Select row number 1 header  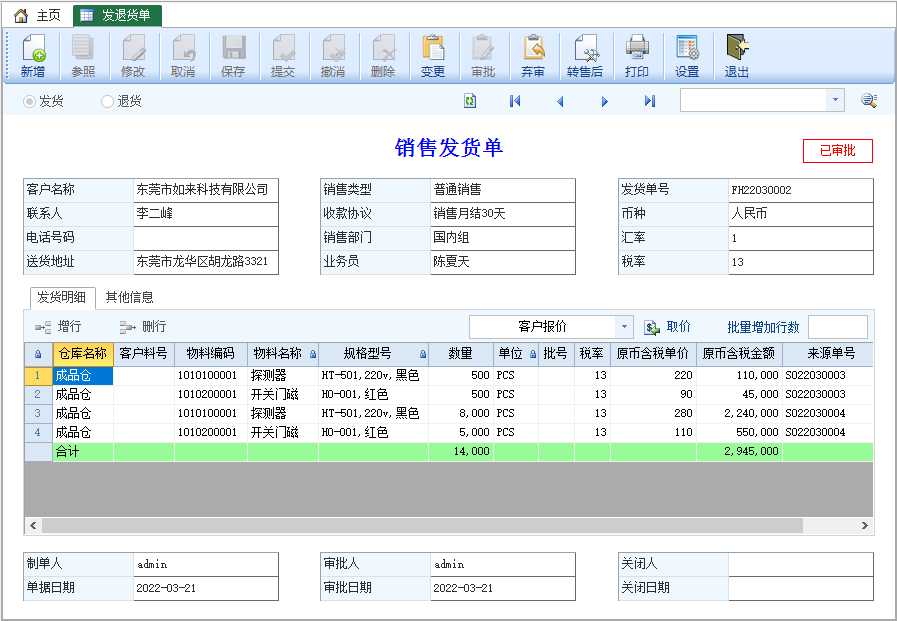pyautogui.click(x=38, y=375)
